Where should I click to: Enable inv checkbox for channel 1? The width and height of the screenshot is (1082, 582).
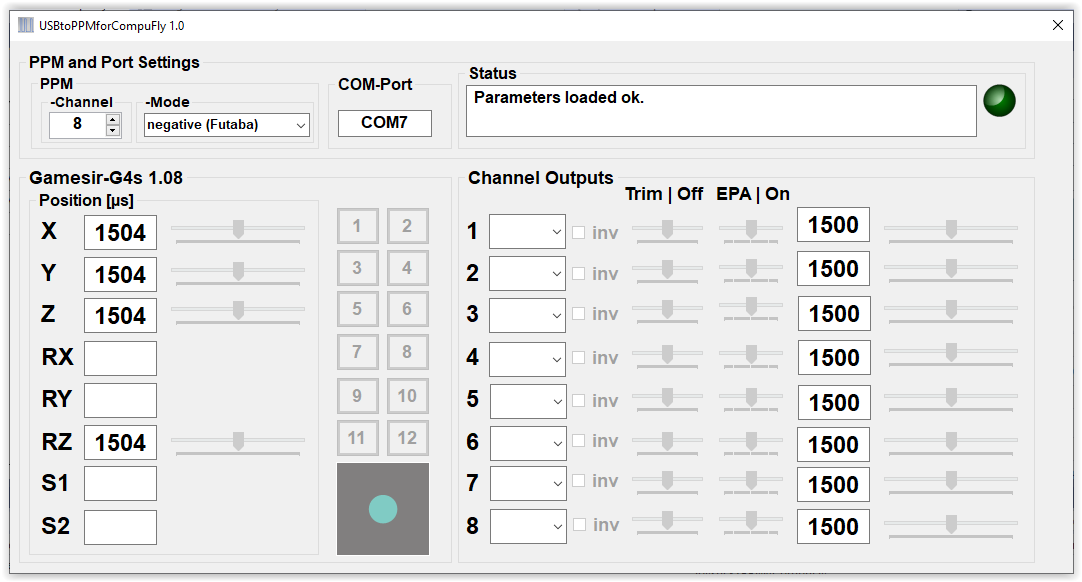pyautogui.click(x=579, y=233)
